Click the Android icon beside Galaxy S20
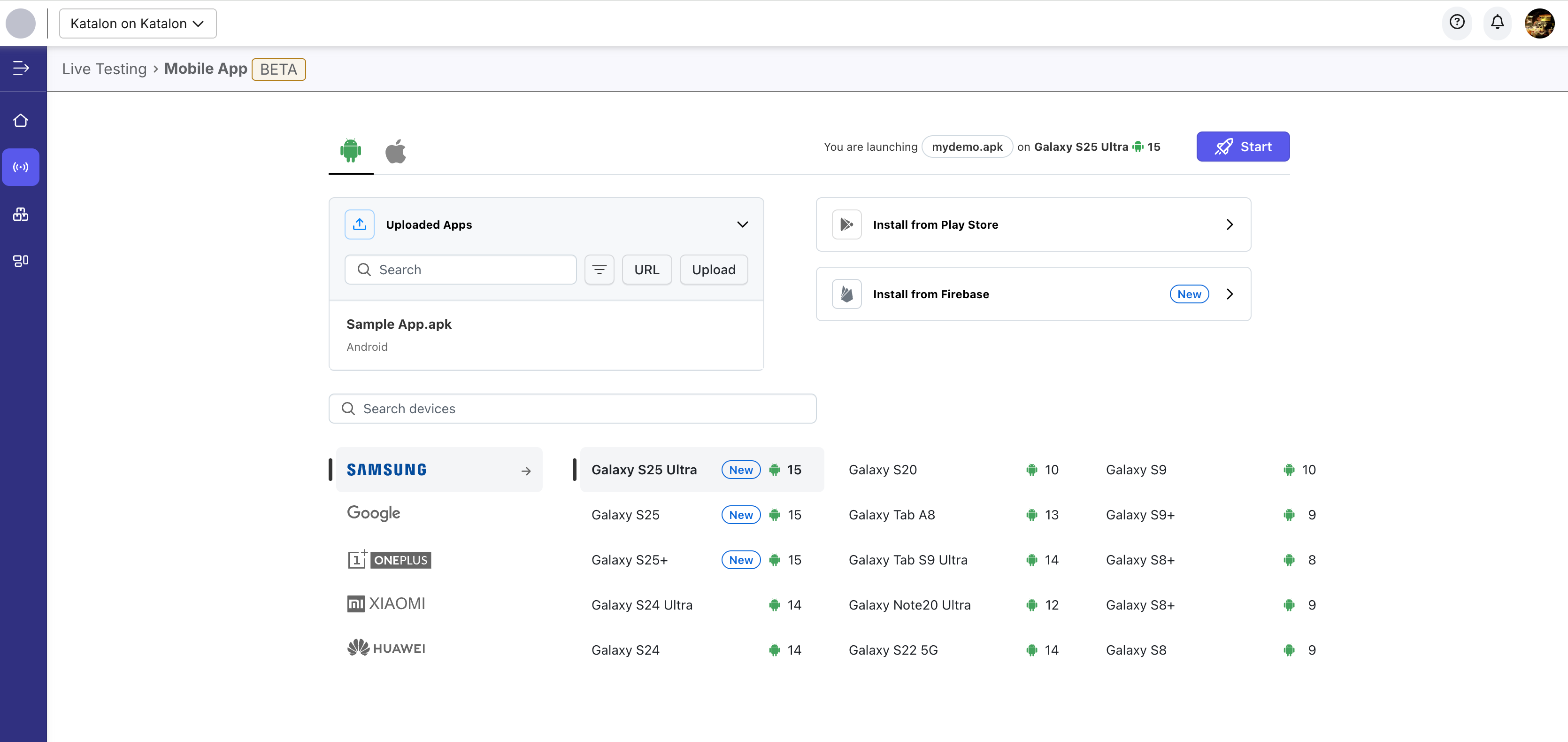1568x742 pixels. (1032, 470)
